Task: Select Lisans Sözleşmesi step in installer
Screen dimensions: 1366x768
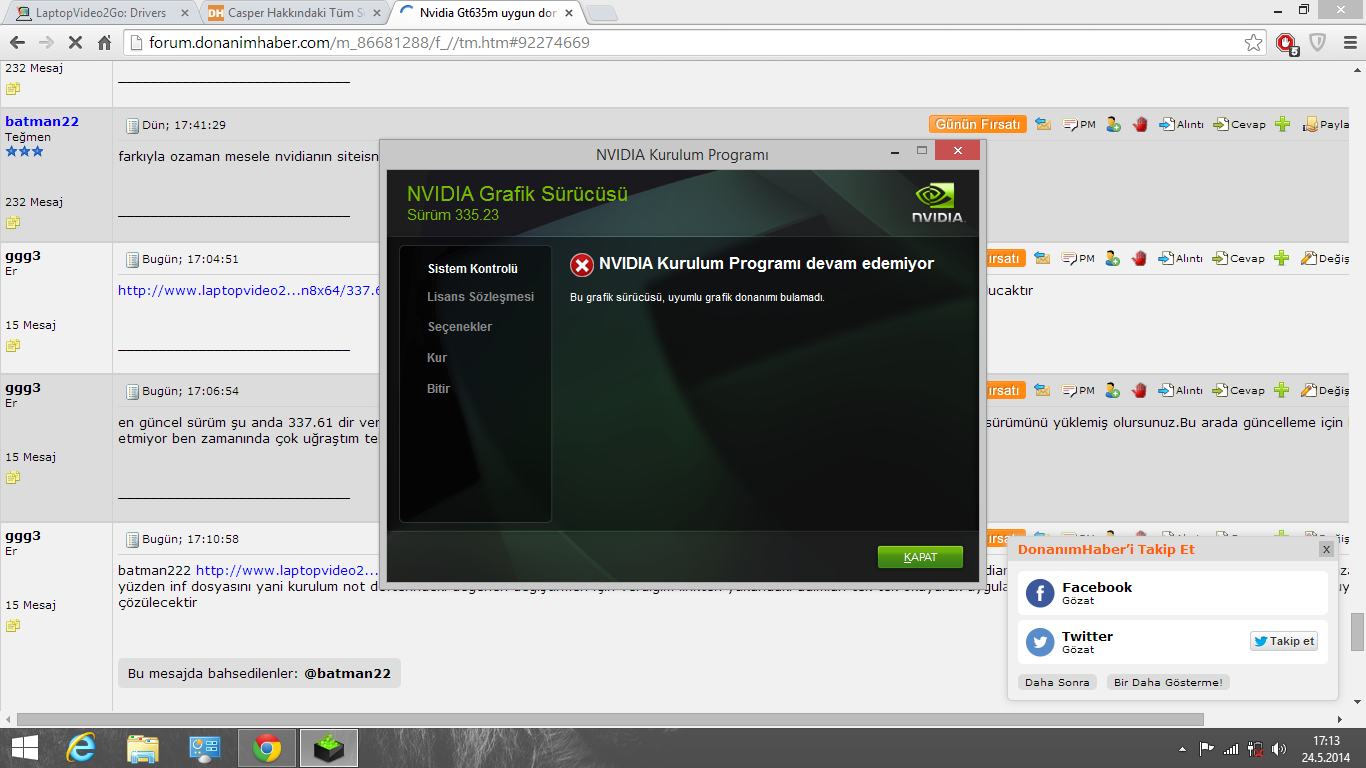Action: pos(480,297)
